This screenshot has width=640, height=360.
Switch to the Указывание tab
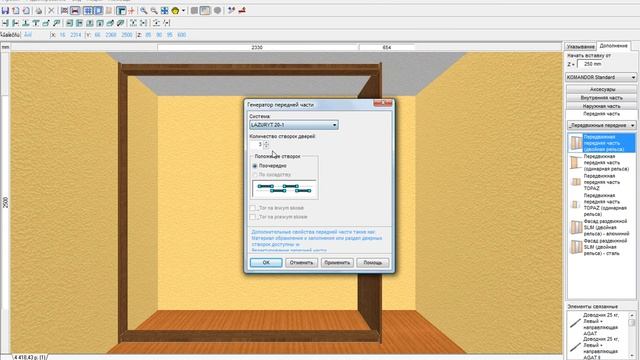tap(580, 47)
